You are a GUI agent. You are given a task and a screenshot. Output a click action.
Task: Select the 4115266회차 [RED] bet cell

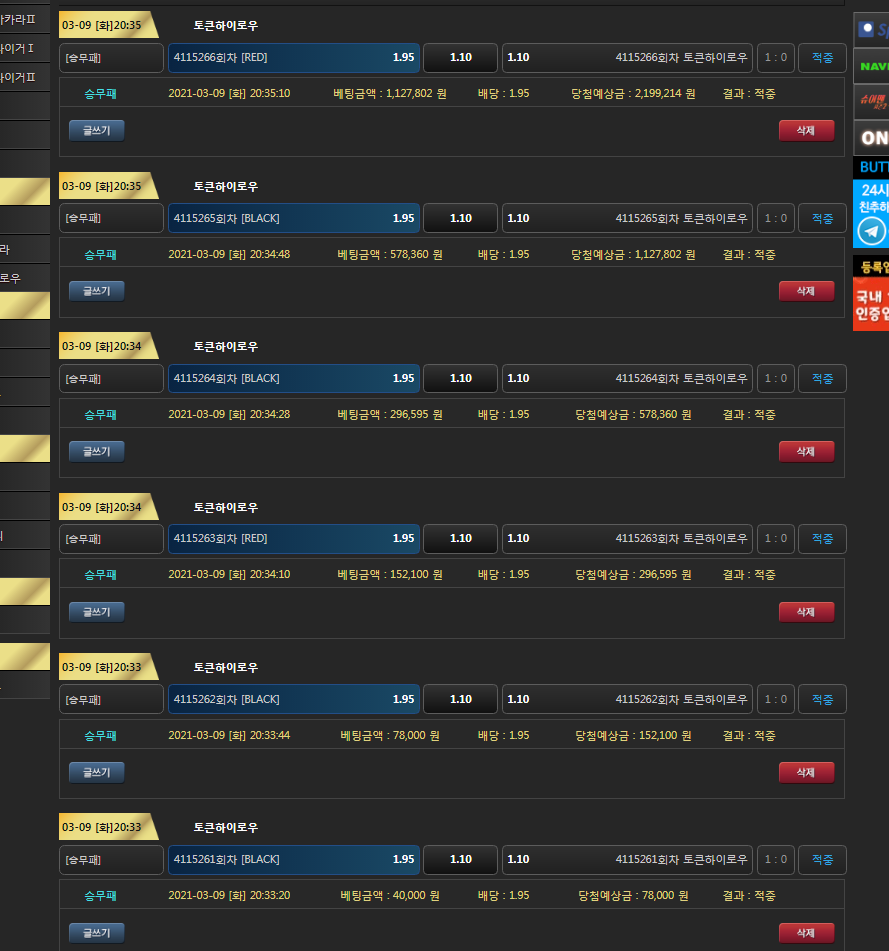tap(293, 58)
